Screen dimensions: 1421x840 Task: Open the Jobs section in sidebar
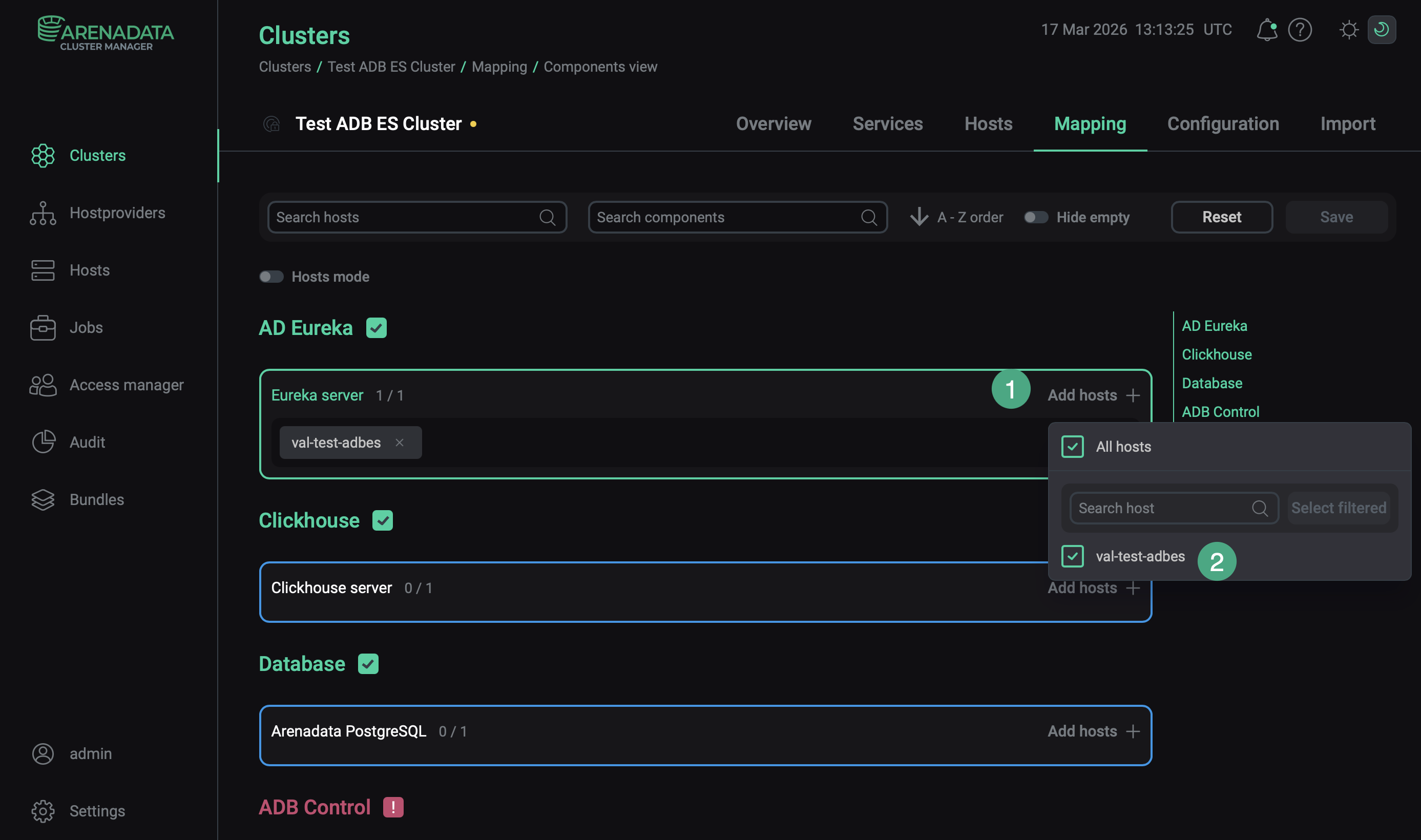pyautogui.click(x=86, y=328)
